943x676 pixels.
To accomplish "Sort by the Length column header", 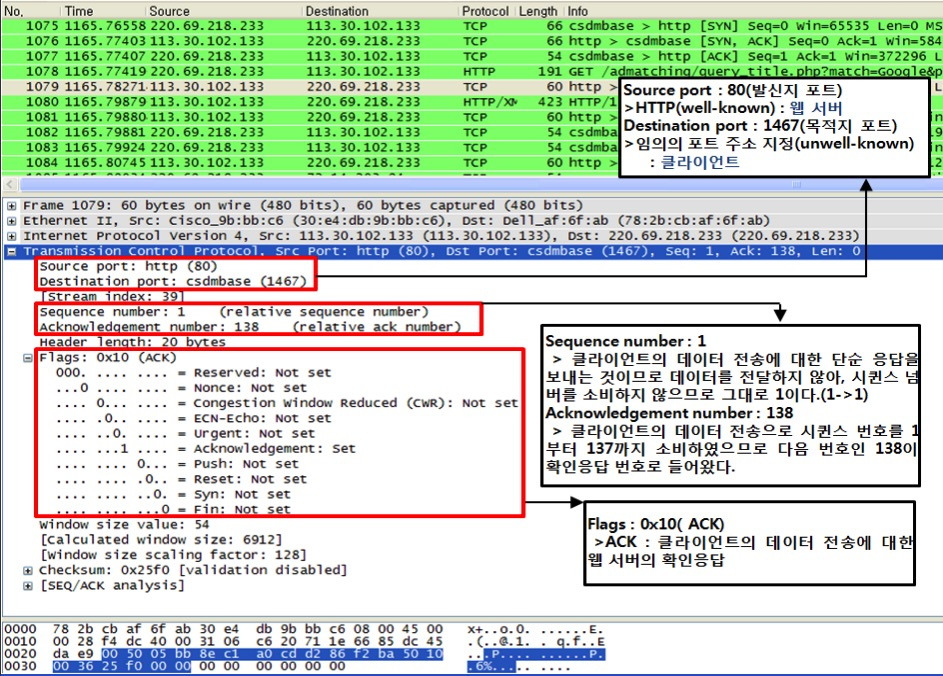I will [539, 11].
